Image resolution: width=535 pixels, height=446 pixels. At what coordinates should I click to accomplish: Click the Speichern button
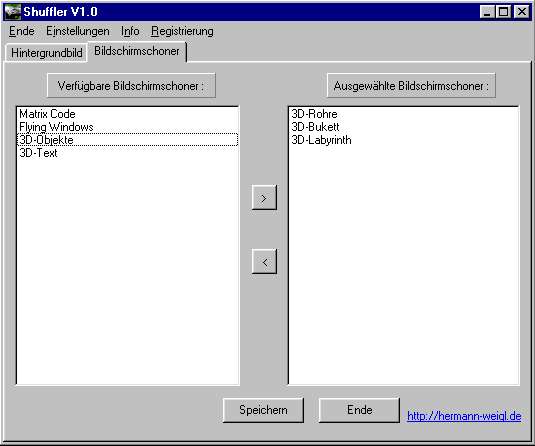tap(263, 410)
